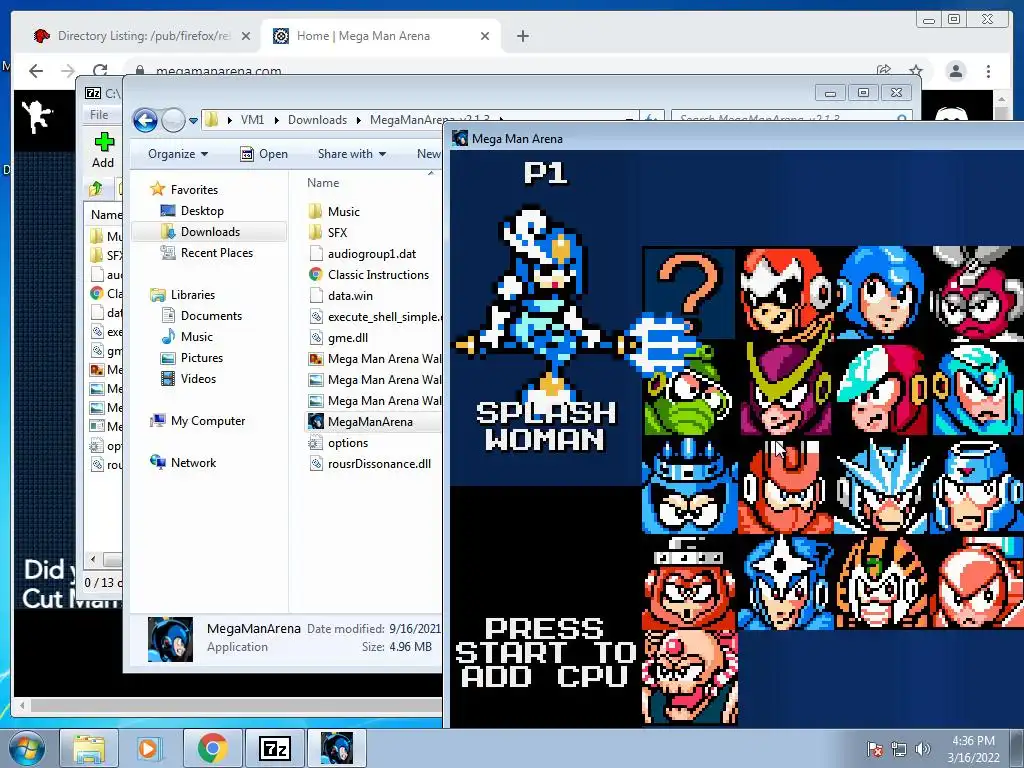Click the Explorer back navigation arrow
The height and width of the screenshot is (768, 1024).
click(145, 120)
